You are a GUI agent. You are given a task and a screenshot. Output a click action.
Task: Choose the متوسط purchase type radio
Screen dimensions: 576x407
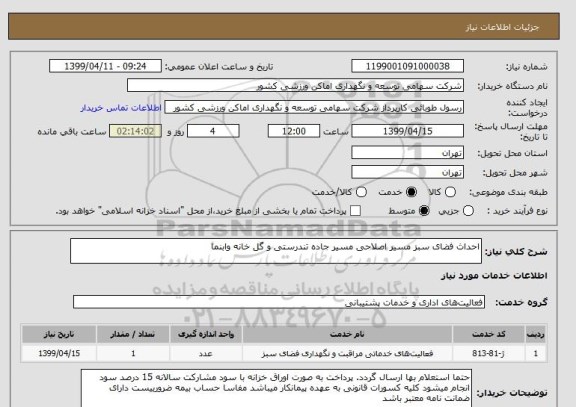(424, 211)
